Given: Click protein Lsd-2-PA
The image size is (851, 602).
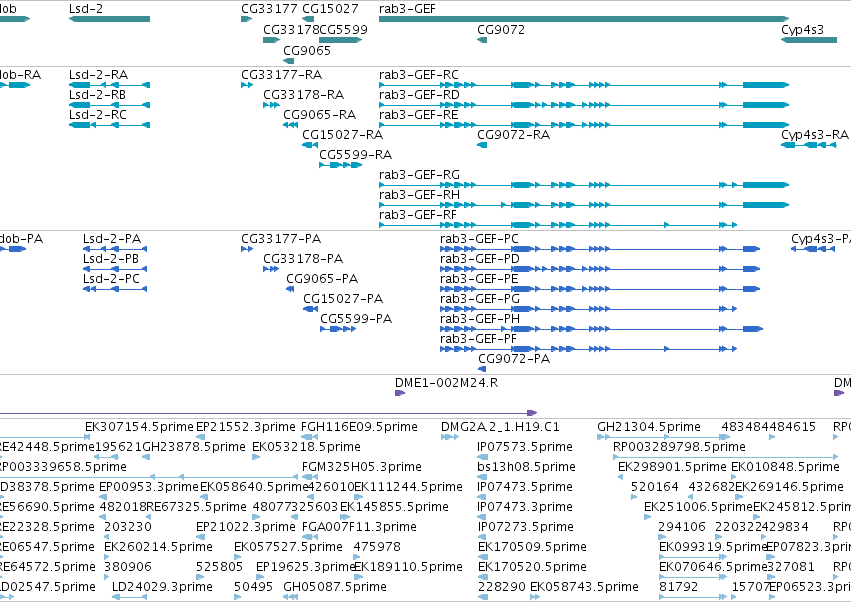Looking at the screenshot, I should click(x=112, y=239).
